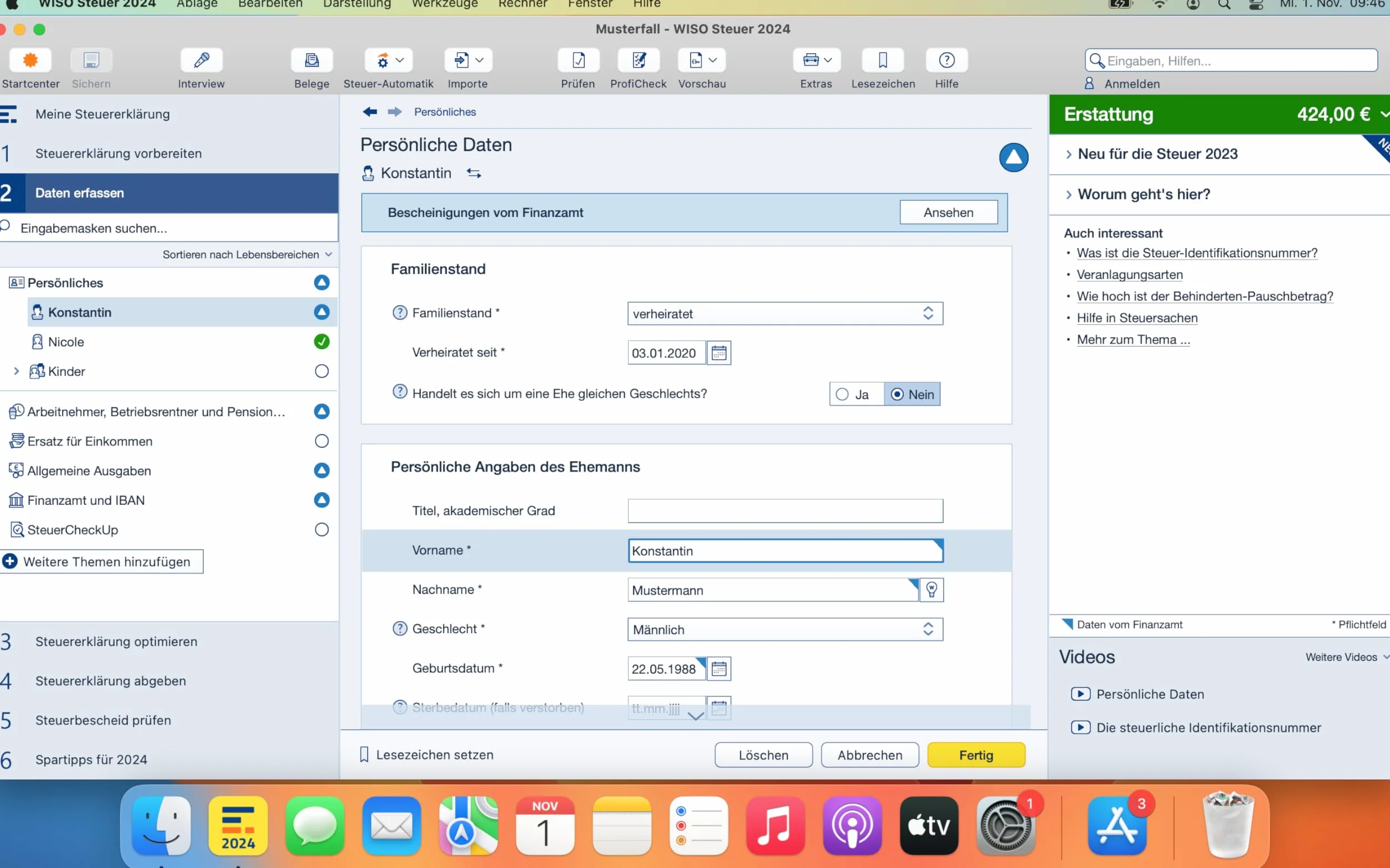Run the Prüfen check
The image size is (1390, 868).
[x=578, y=68]
